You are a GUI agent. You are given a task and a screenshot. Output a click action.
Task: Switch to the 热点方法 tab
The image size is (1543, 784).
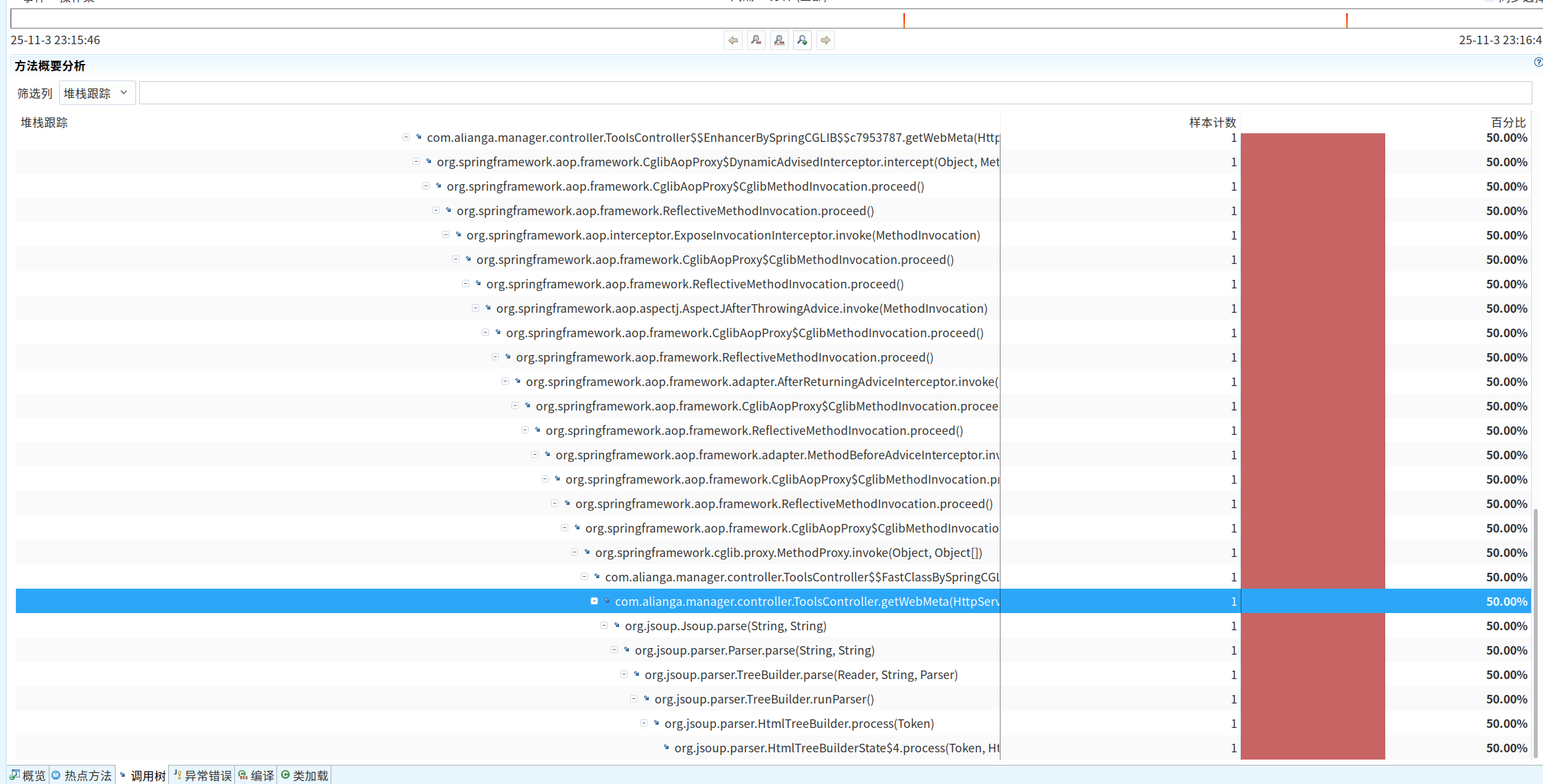point(82,775)
